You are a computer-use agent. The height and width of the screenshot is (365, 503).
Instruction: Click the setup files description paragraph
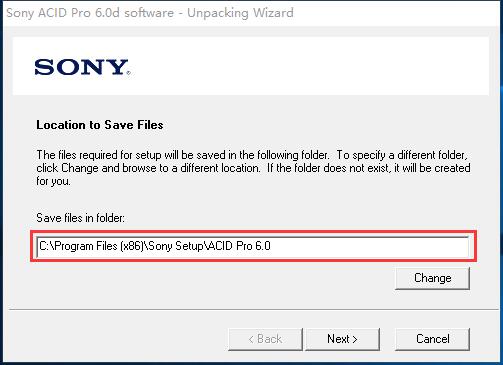253,168
